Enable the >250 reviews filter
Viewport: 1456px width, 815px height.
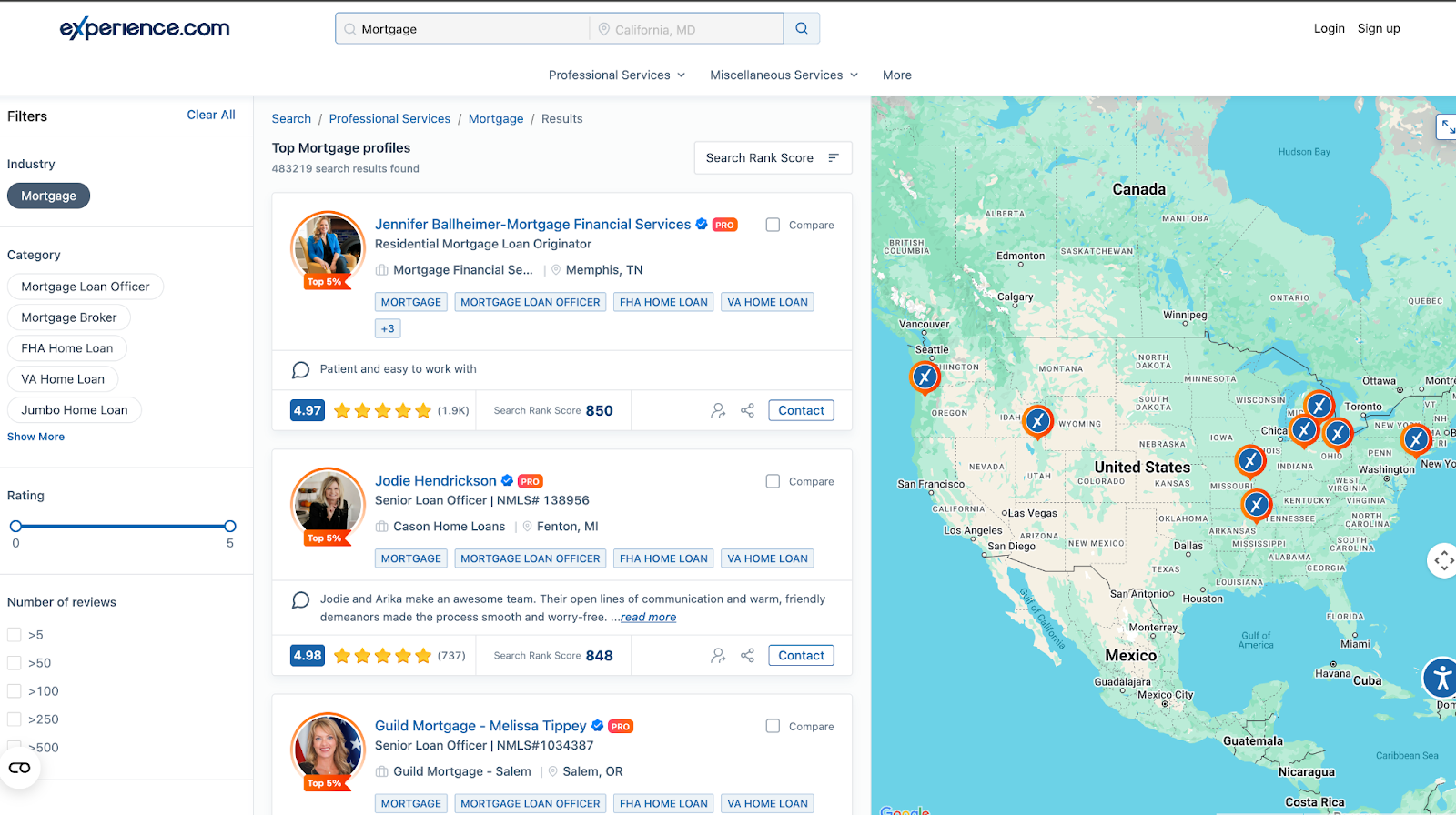15,719
